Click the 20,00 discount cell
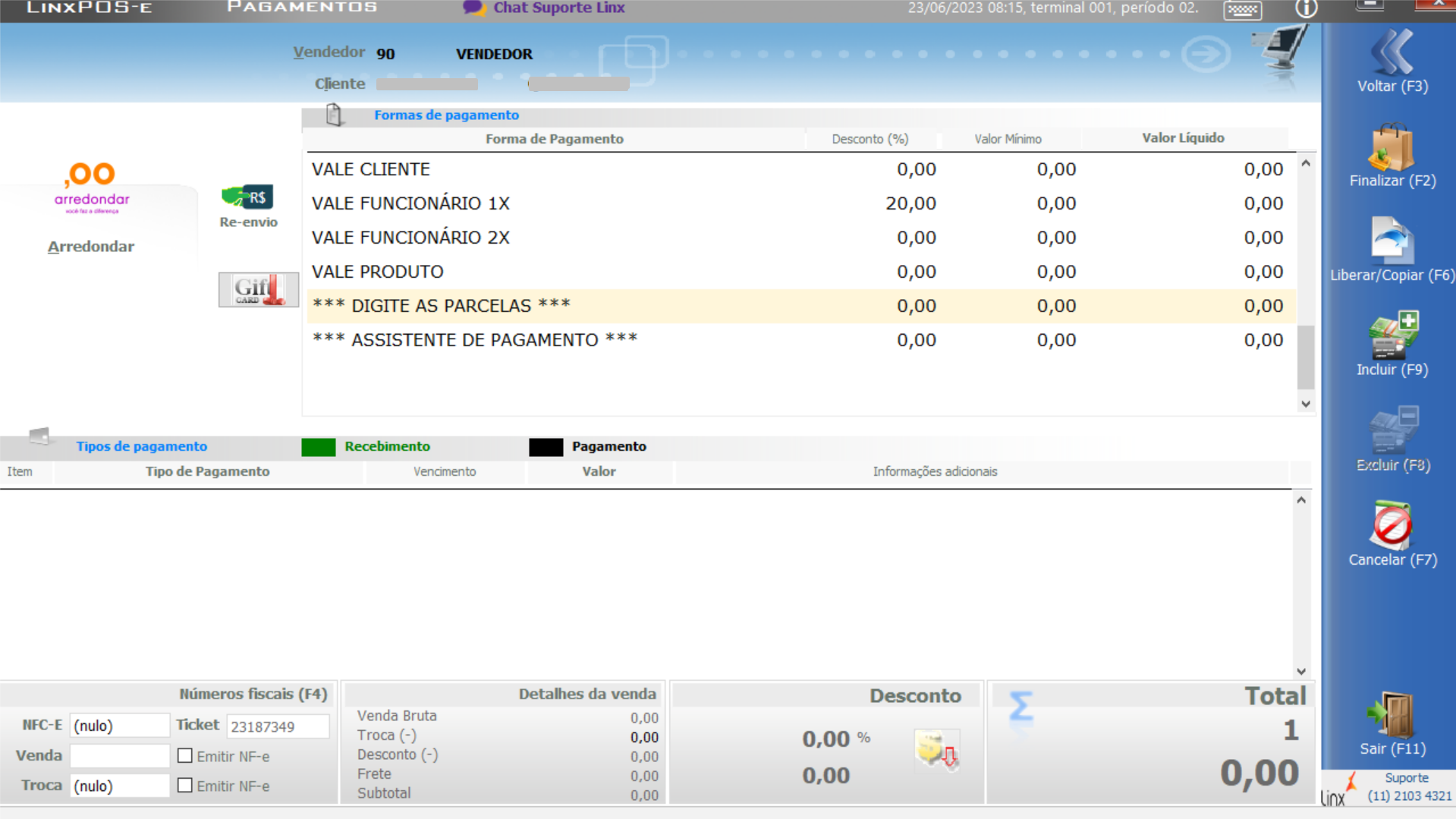The height and width of the screenshot is (819, 1456). [910, 203]
